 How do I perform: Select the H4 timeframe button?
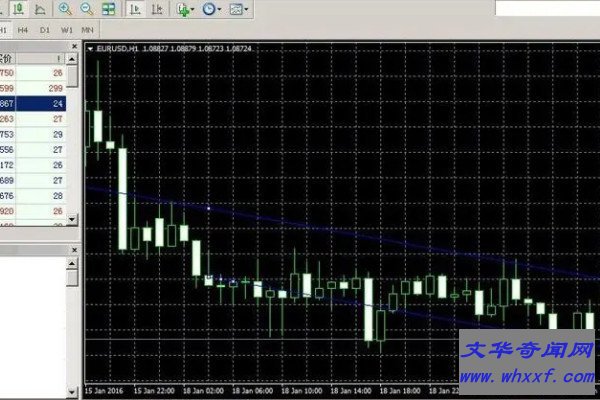pyautogui.click(x=22, y=30)
